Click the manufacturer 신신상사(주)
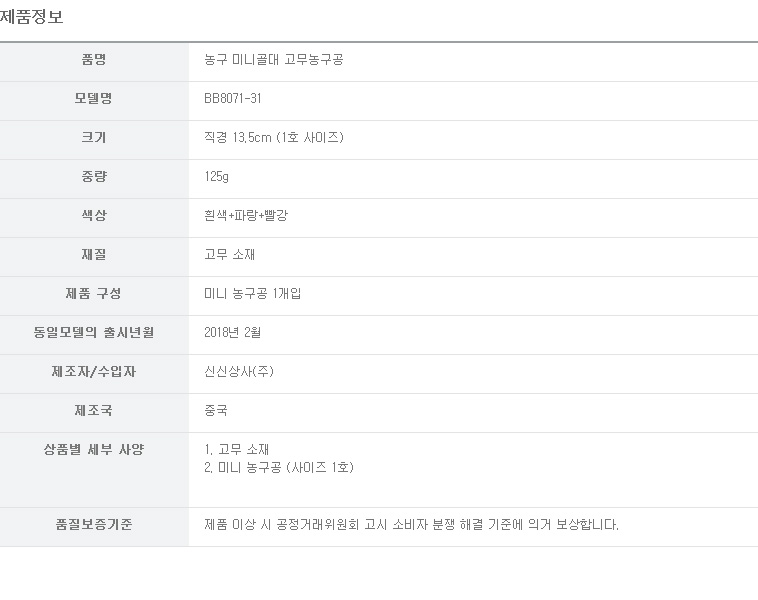The width and height of the screenshot is (758, 600). [x=239, y=371]
